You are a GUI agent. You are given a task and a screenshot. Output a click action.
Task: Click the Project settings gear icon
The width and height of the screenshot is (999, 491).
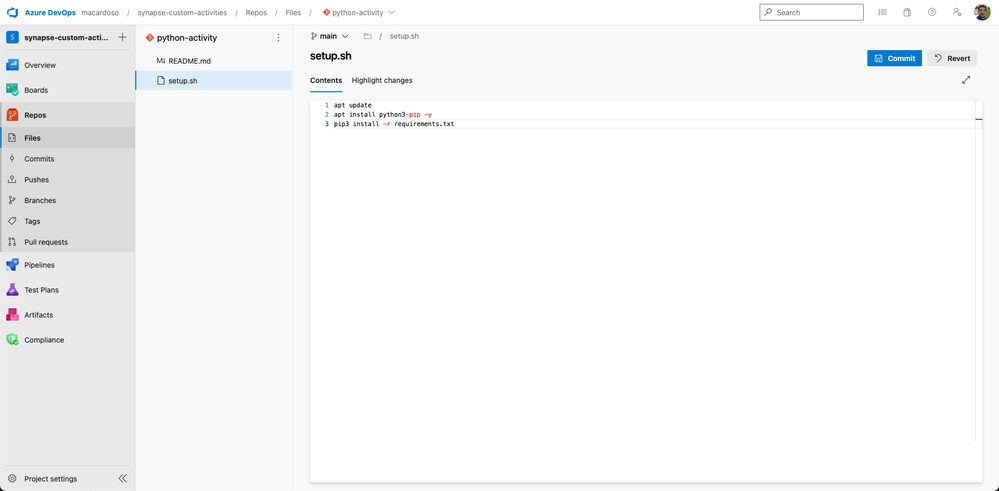(x=12, y=478)
